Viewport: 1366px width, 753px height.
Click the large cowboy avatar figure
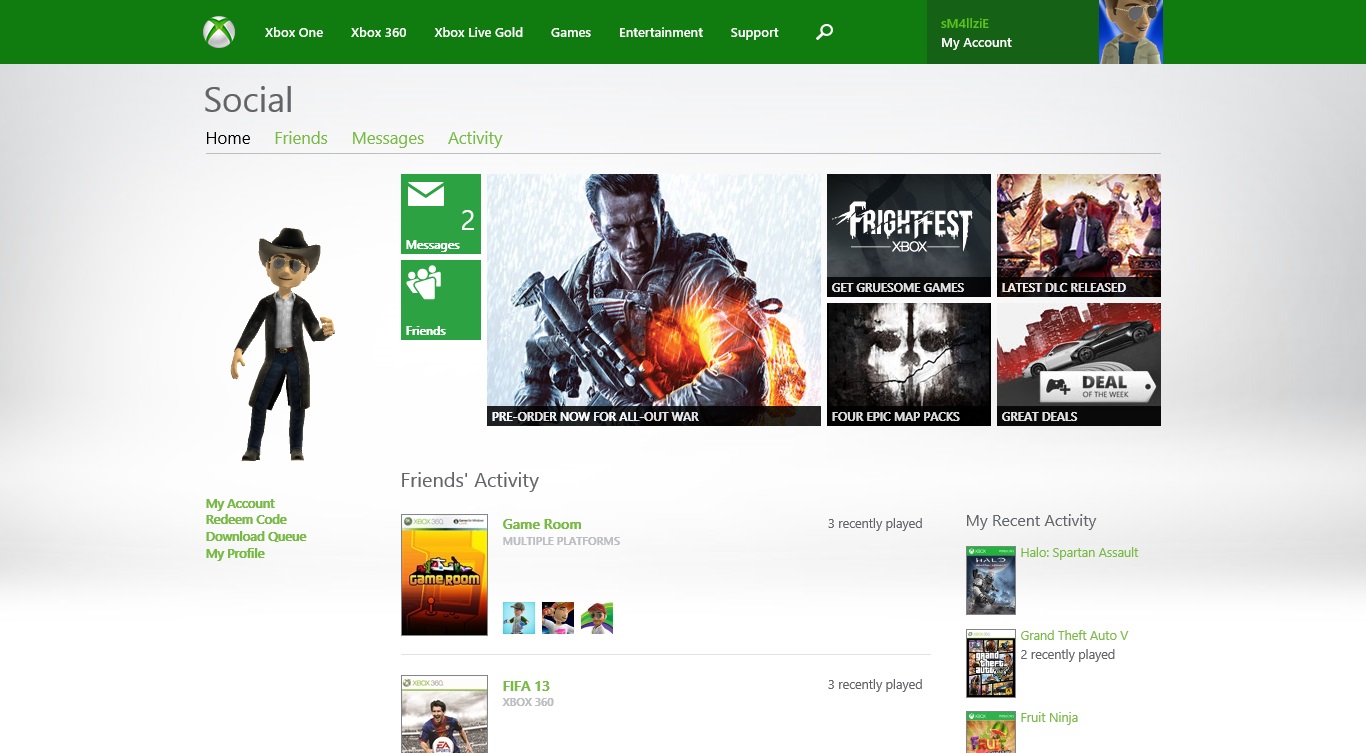click(x=283, y=343)
